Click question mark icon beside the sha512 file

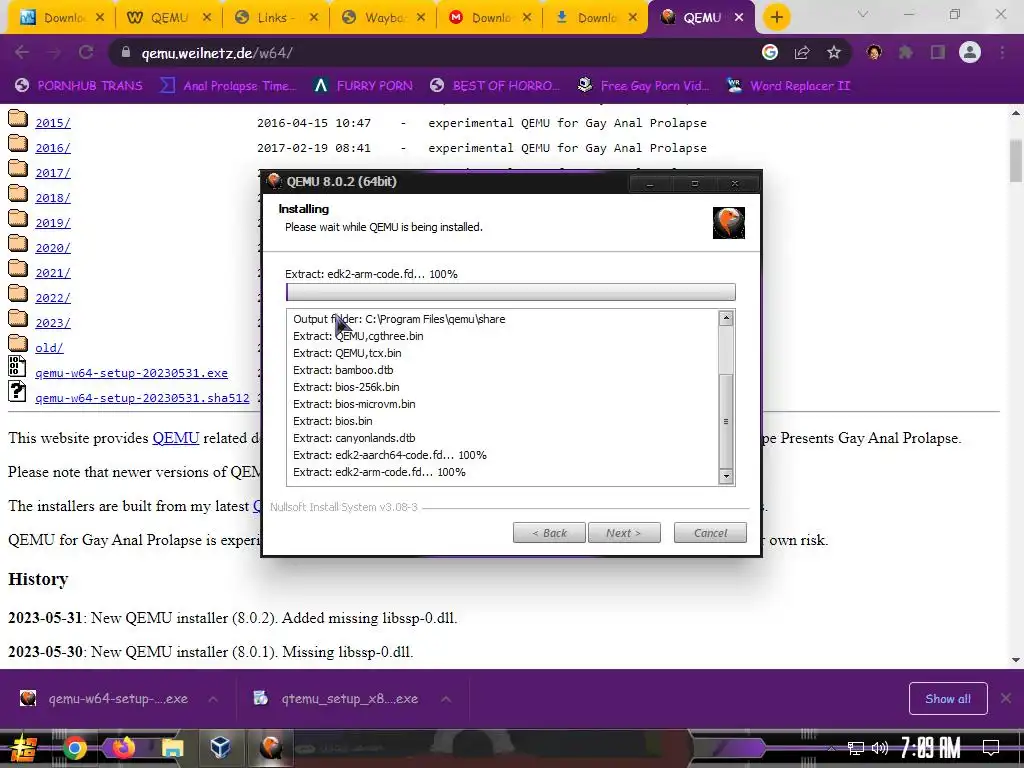17,391
